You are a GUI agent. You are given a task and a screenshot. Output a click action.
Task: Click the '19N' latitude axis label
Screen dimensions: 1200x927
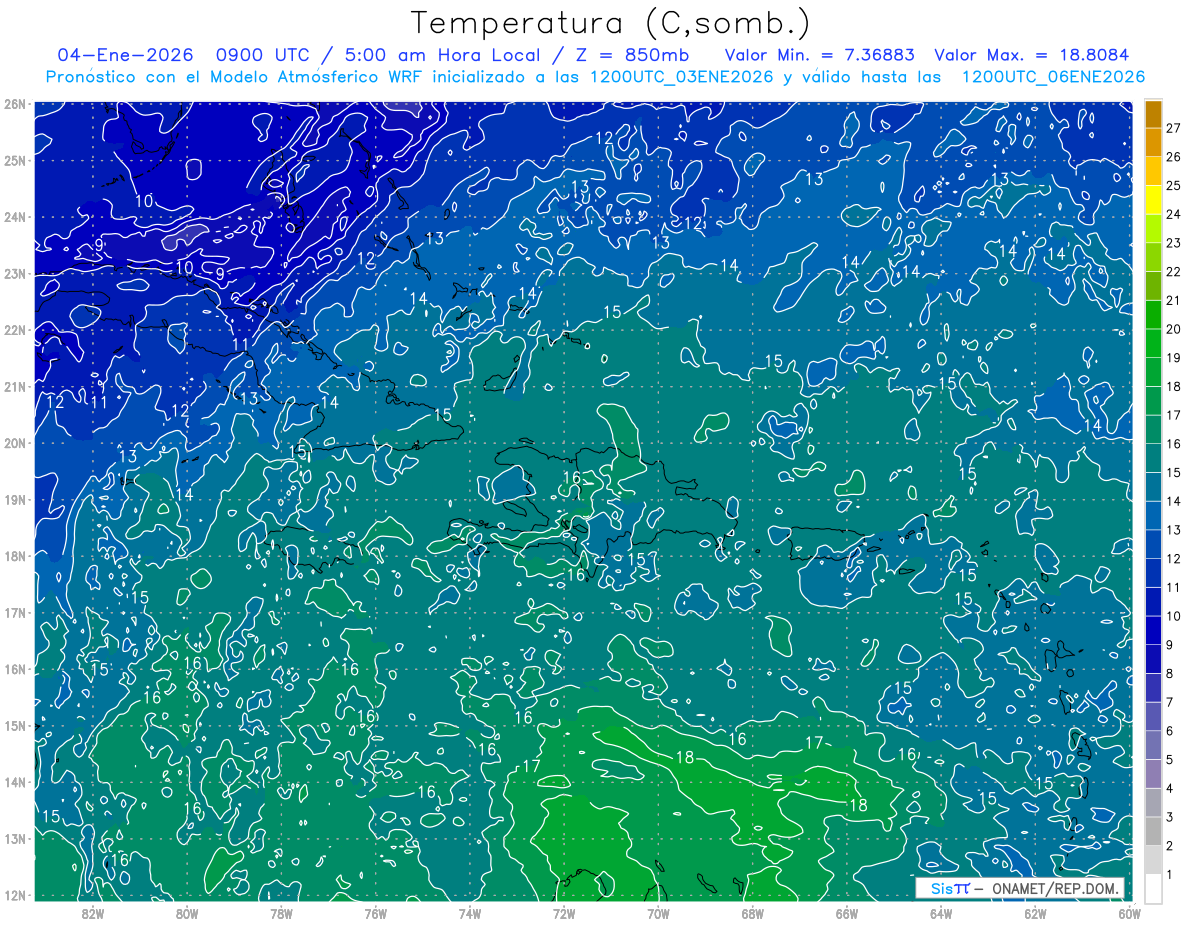click(14, 499)
